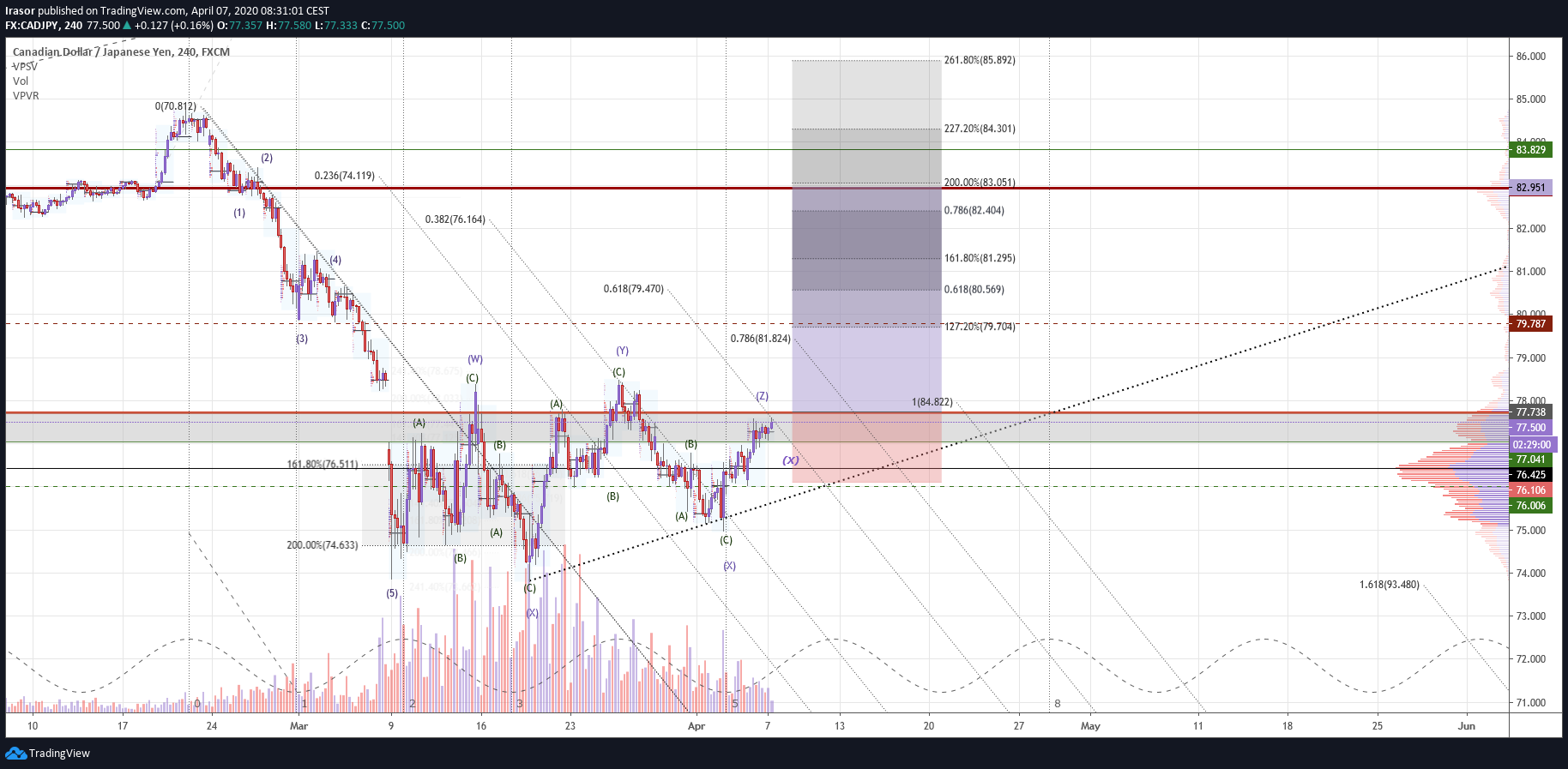Select the 127.20%(79.704) Fibonacci label
The height and width of the screenshot is (769, 1568).
980,327
